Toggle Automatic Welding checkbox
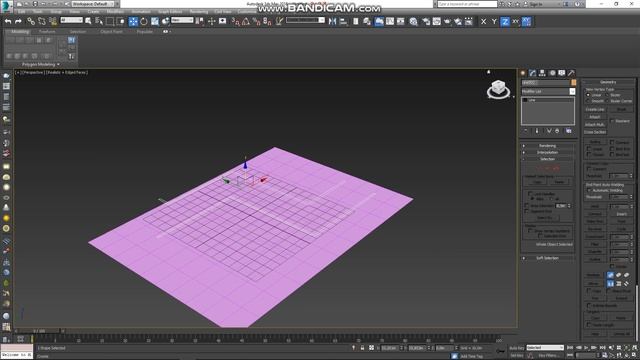Screen dimensions: 640x360 [x=589, y=190]
